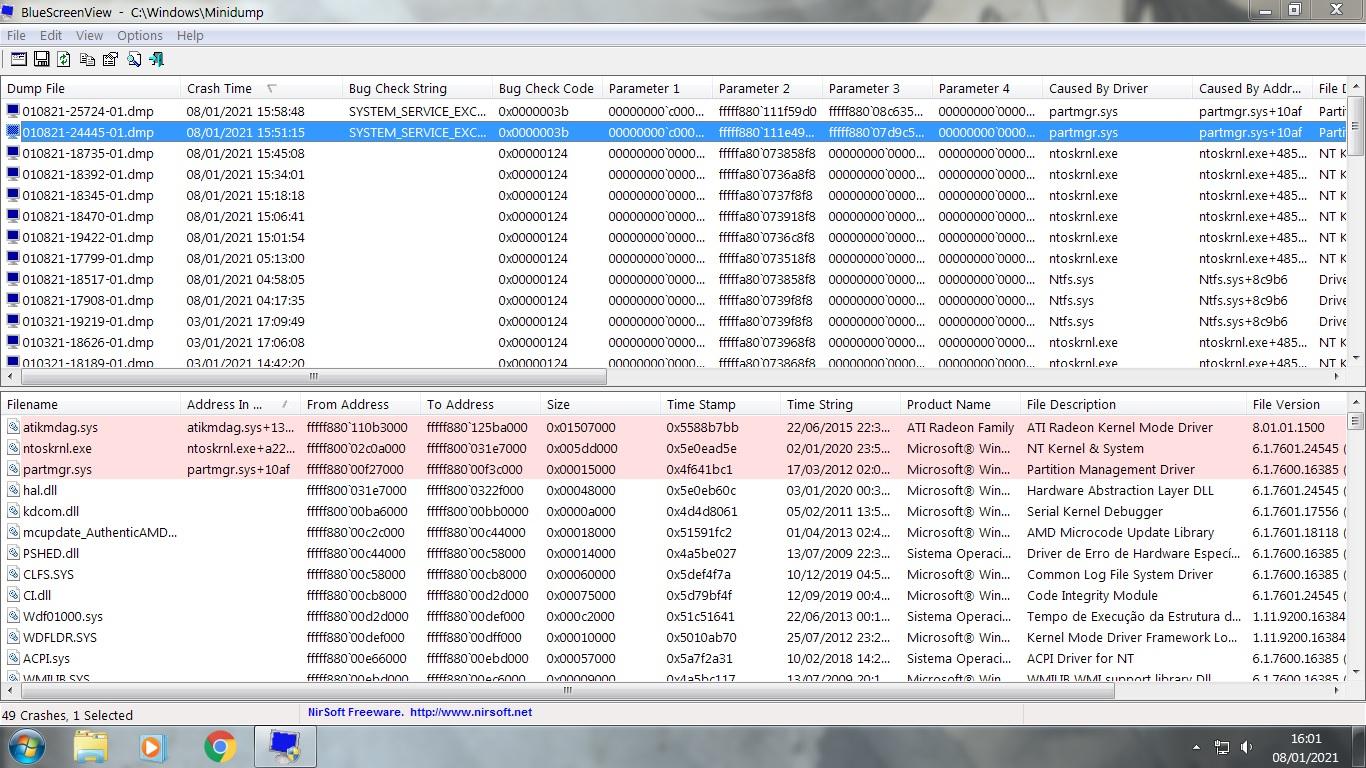Image resolution: width=1366 pixels, height=768 pixels.
Task: Click '49 Crashes, 1 Selected' status text
Action: [68, 715]
